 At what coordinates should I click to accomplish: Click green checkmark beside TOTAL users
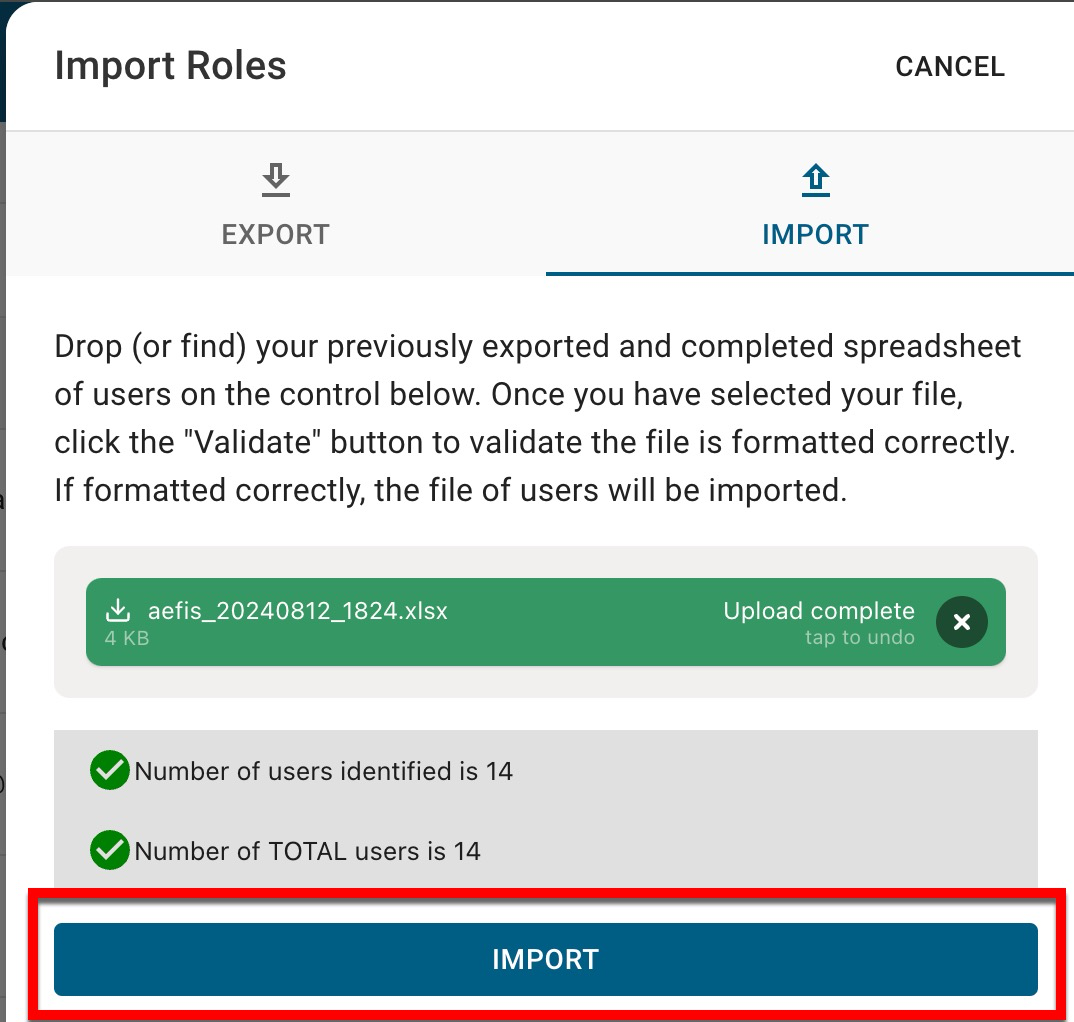pos(109,851)
